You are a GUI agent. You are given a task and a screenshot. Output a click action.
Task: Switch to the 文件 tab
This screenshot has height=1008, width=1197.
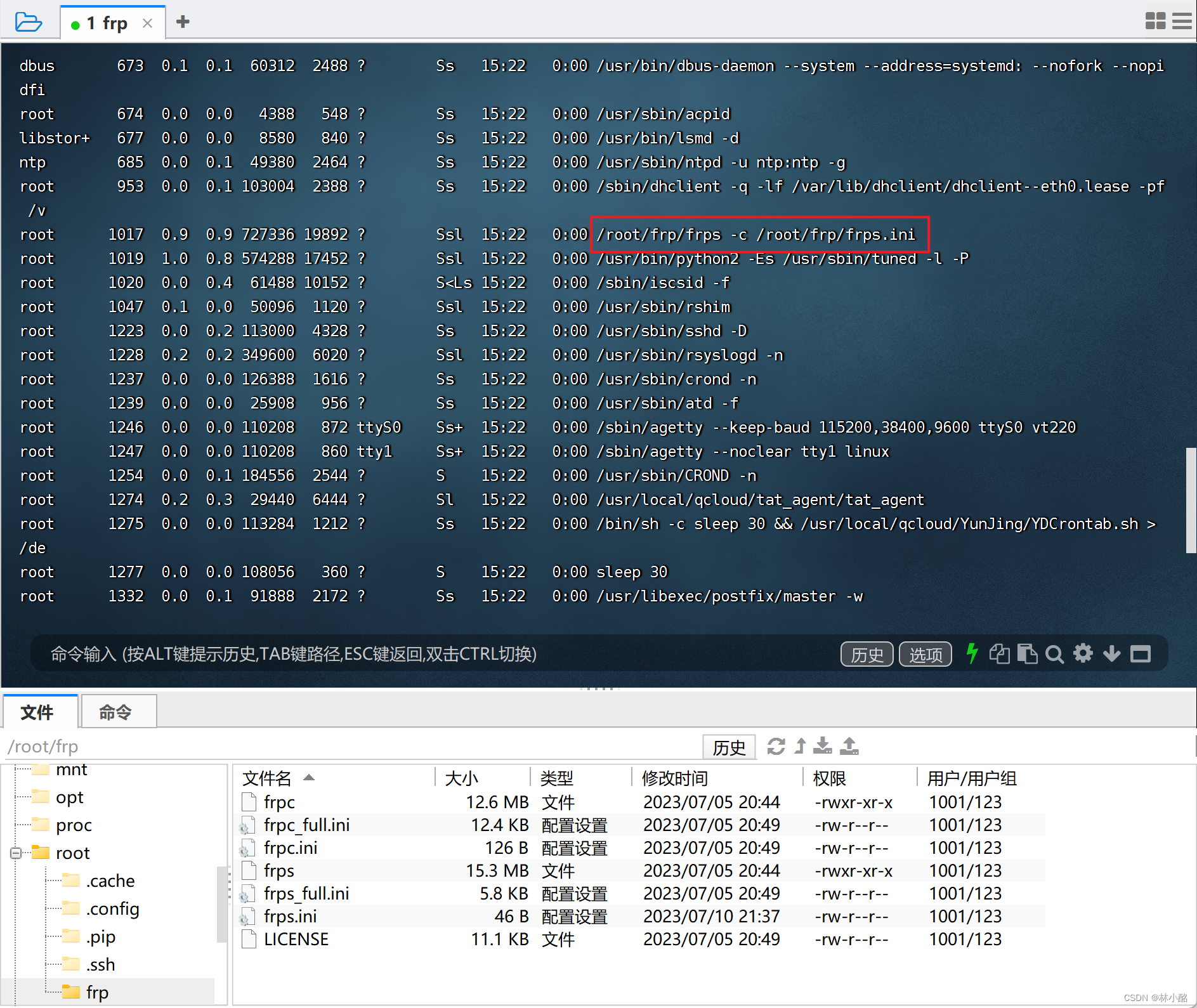[40, 712]
